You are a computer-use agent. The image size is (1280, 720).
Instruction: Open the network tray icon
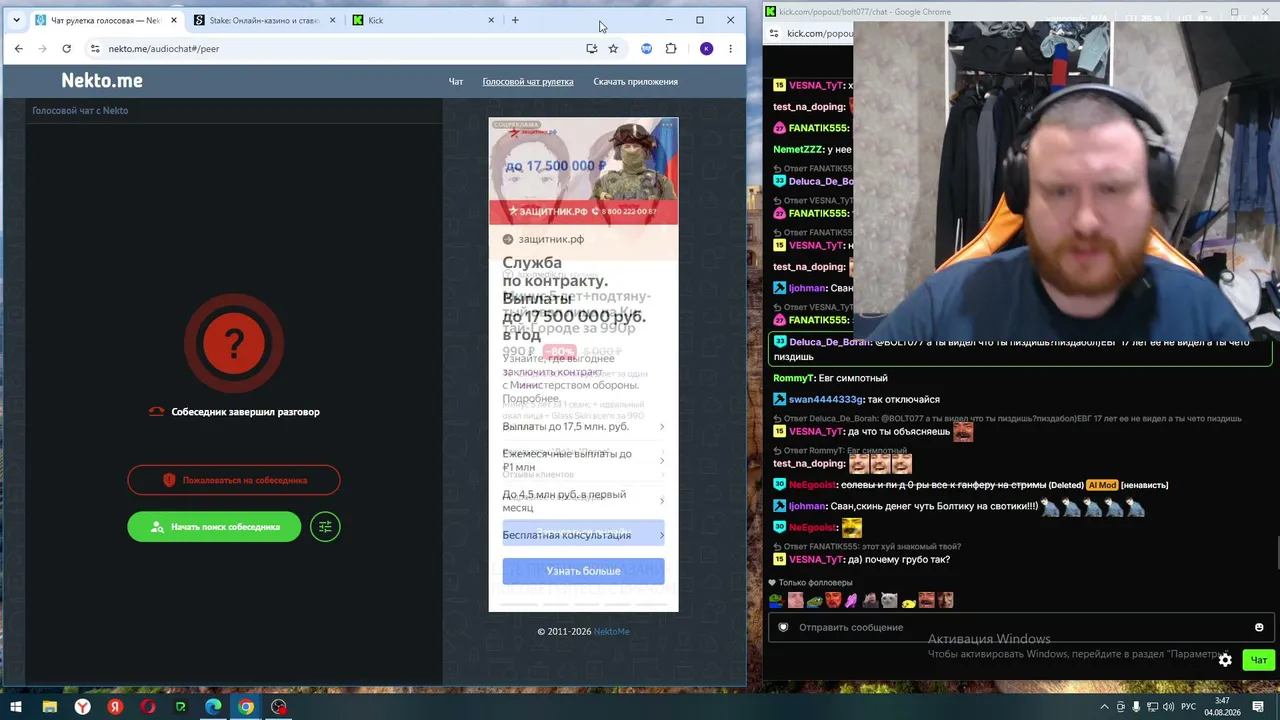tap(1152, 707)
